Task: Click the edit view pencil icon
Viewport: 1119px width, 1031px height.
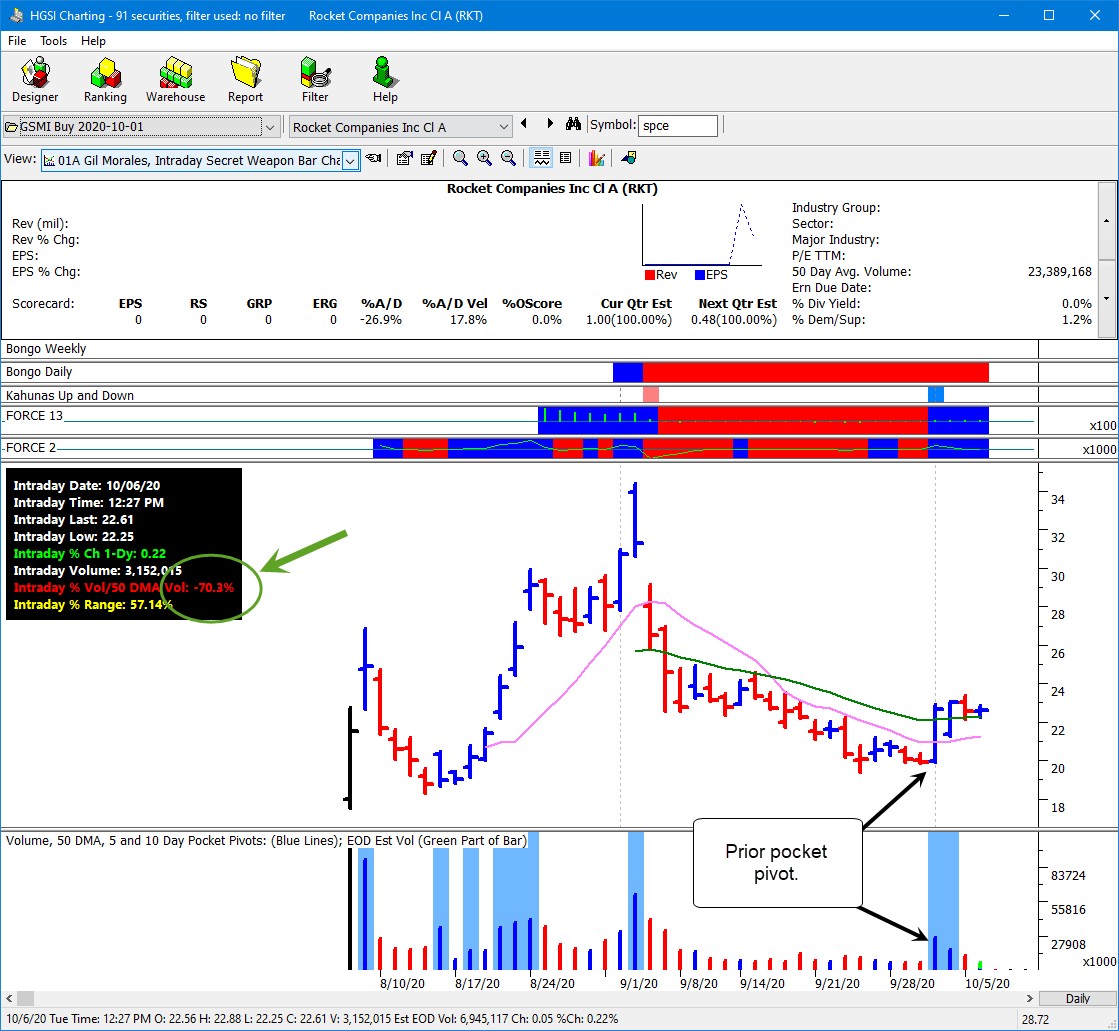Action: 428,158
